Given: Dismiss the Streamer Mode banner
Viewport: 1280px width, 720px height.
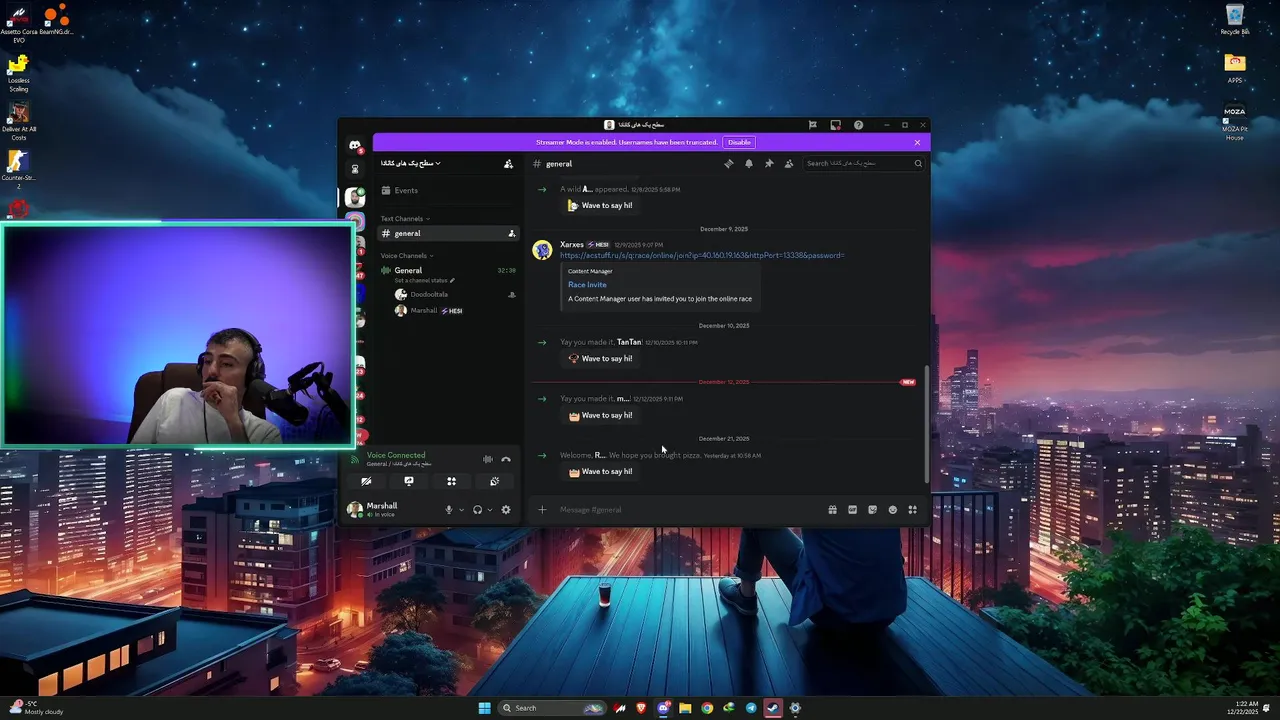Looking at the screenshot, I should pos(917,142).
